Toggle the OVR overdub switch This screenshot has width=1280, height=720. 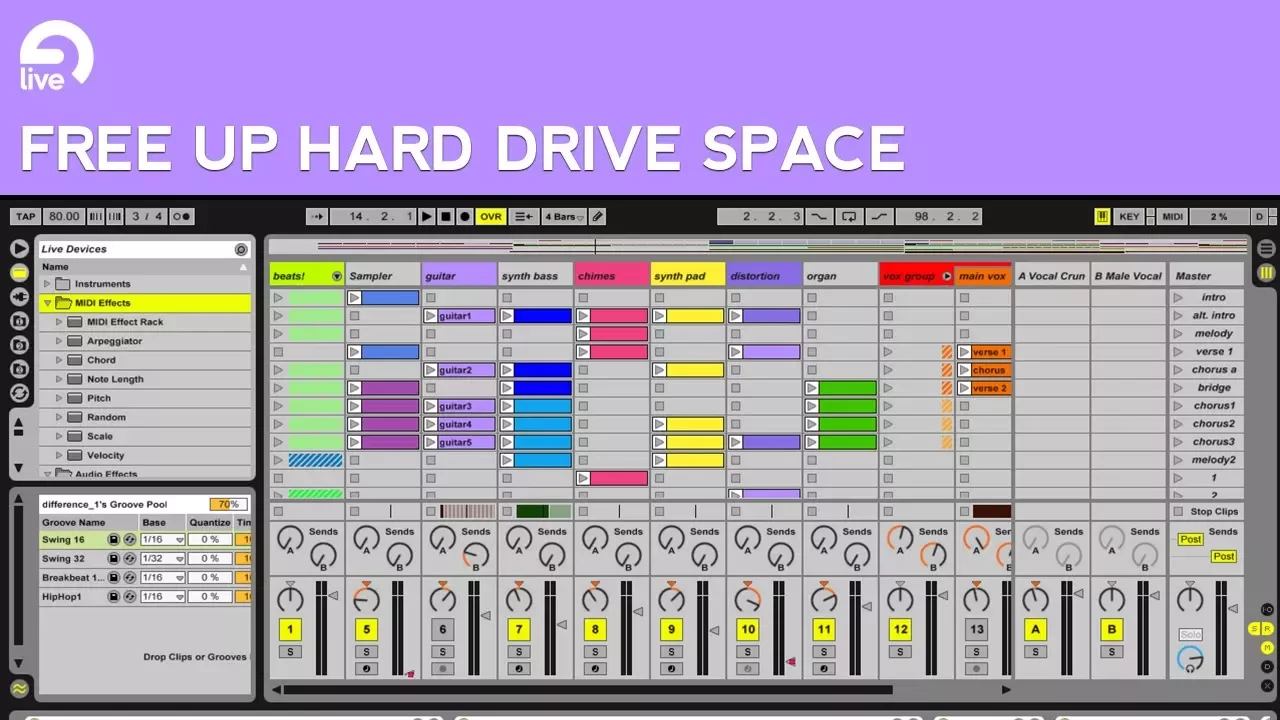[x=491, y=216]
